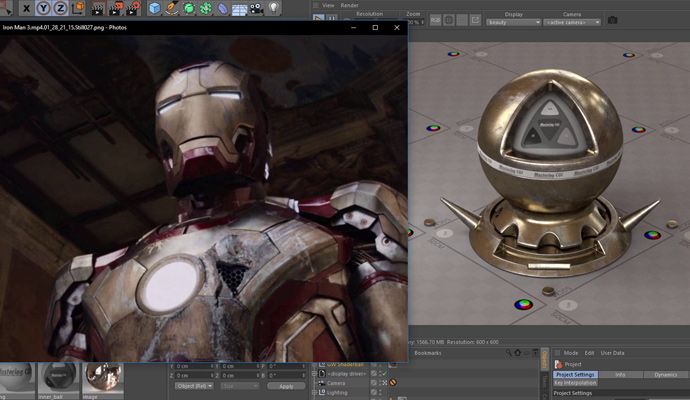
Task: Click the snapshot camera icon in renderer
Action: pos(612,20)
